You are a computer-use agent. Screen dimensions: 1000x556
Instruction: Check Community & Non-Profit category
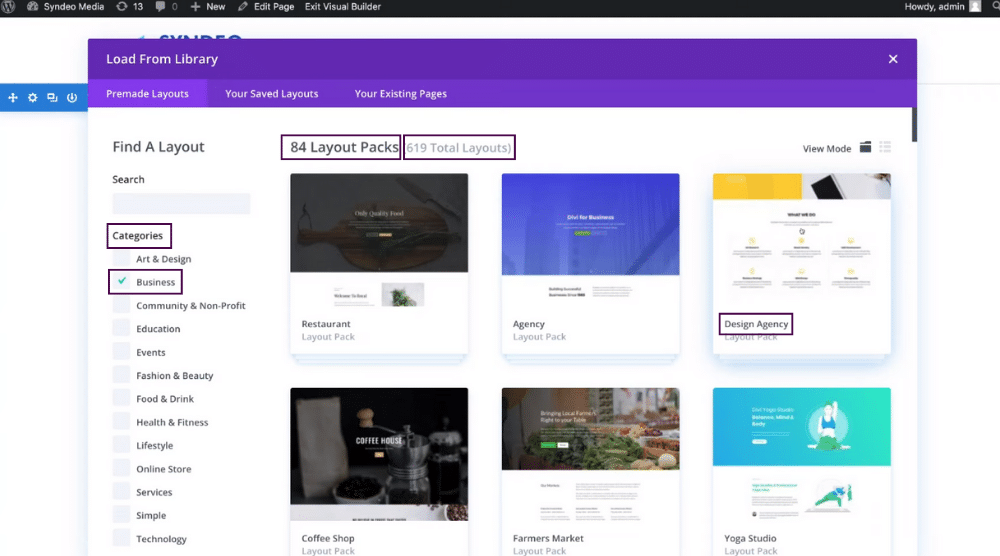pyautogui.click(x=121, y=305)
